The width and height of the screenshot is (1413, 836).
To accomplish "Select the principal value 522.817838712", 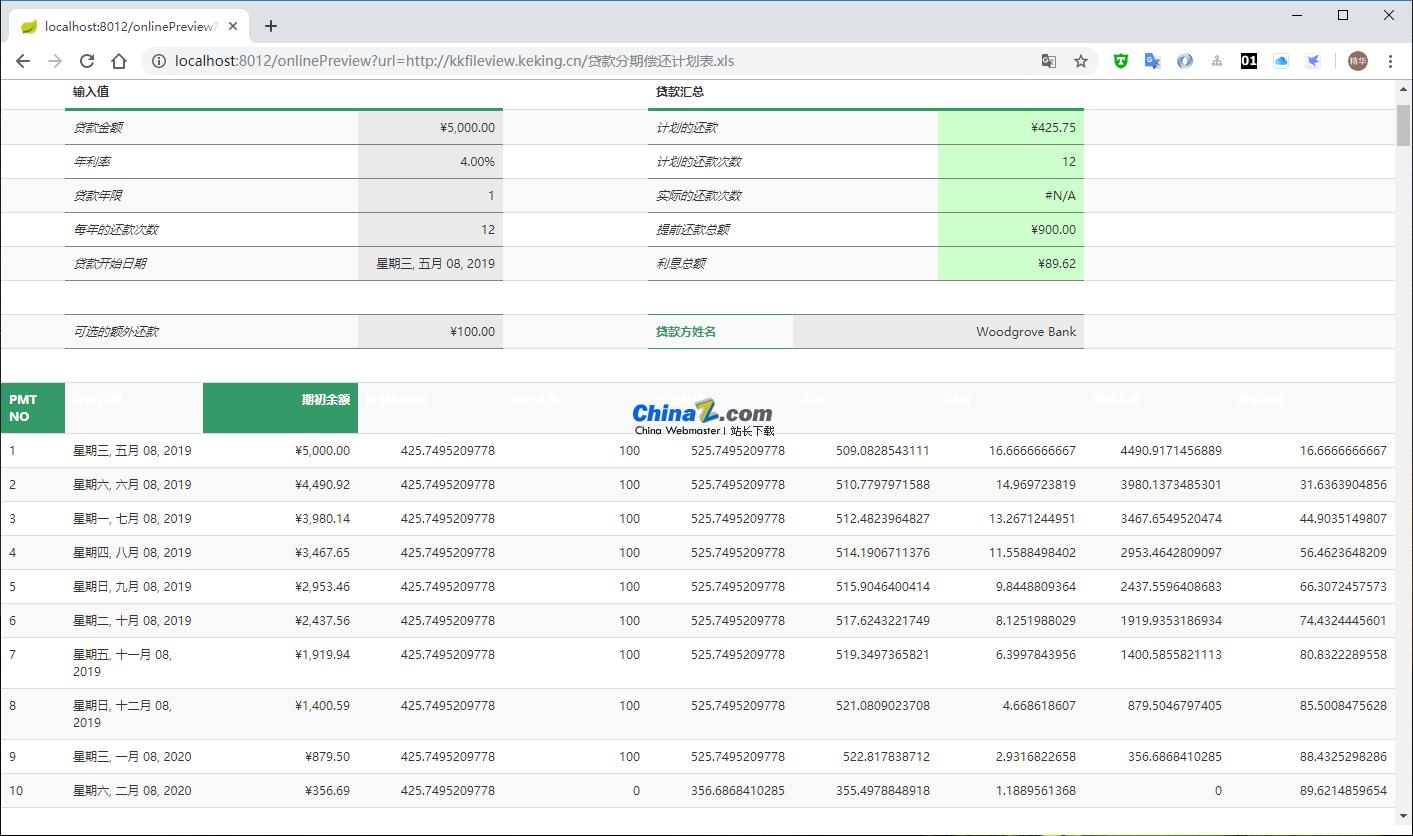I will click(x=886, y=757).
